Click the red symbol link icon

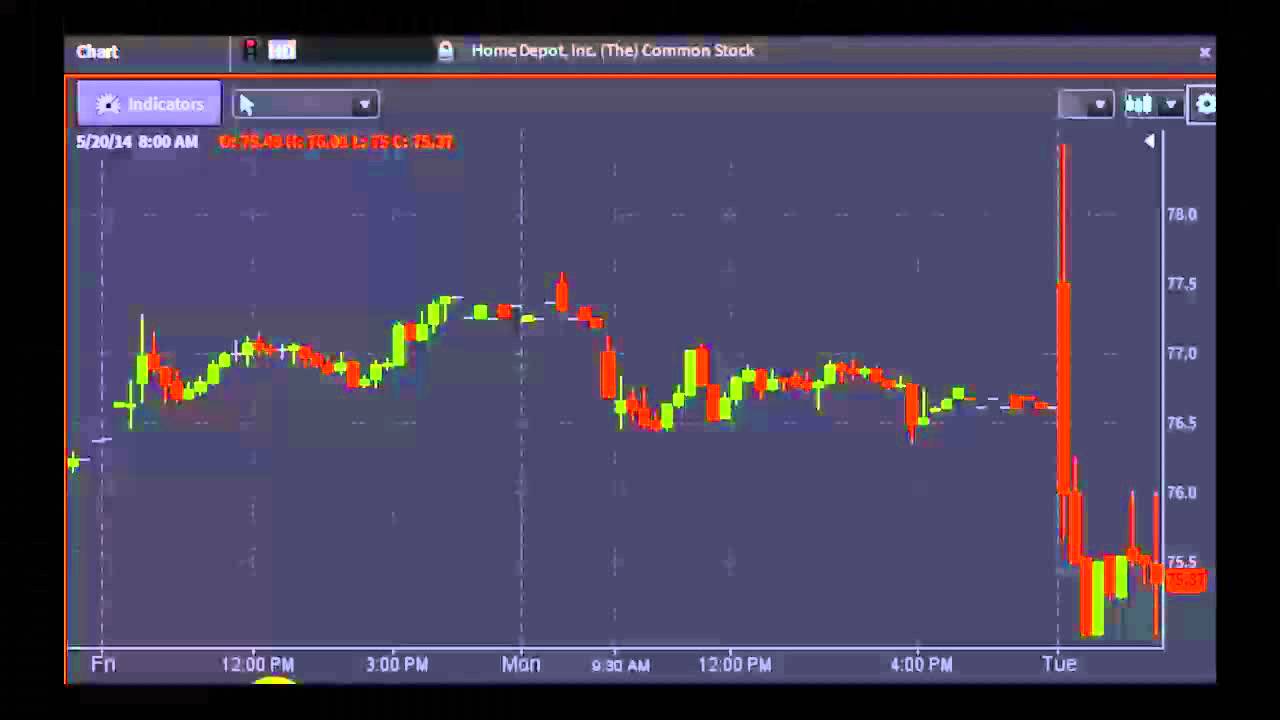pos(250,50)
